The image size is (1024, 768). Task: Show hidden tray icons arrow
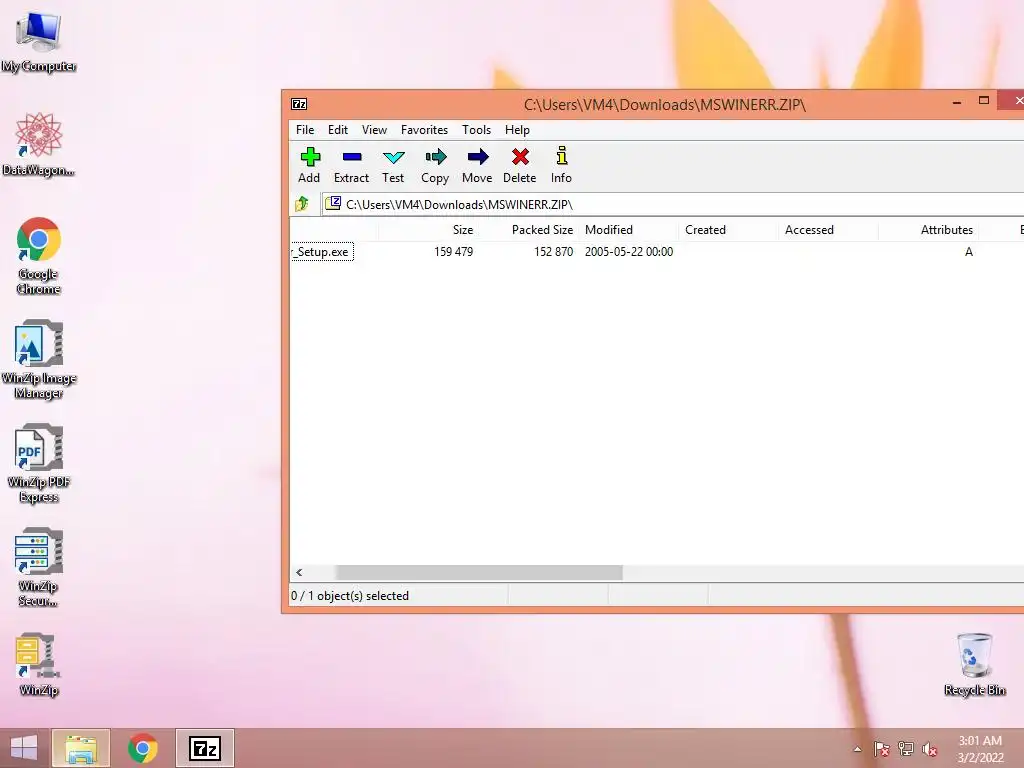coord(857,749)
